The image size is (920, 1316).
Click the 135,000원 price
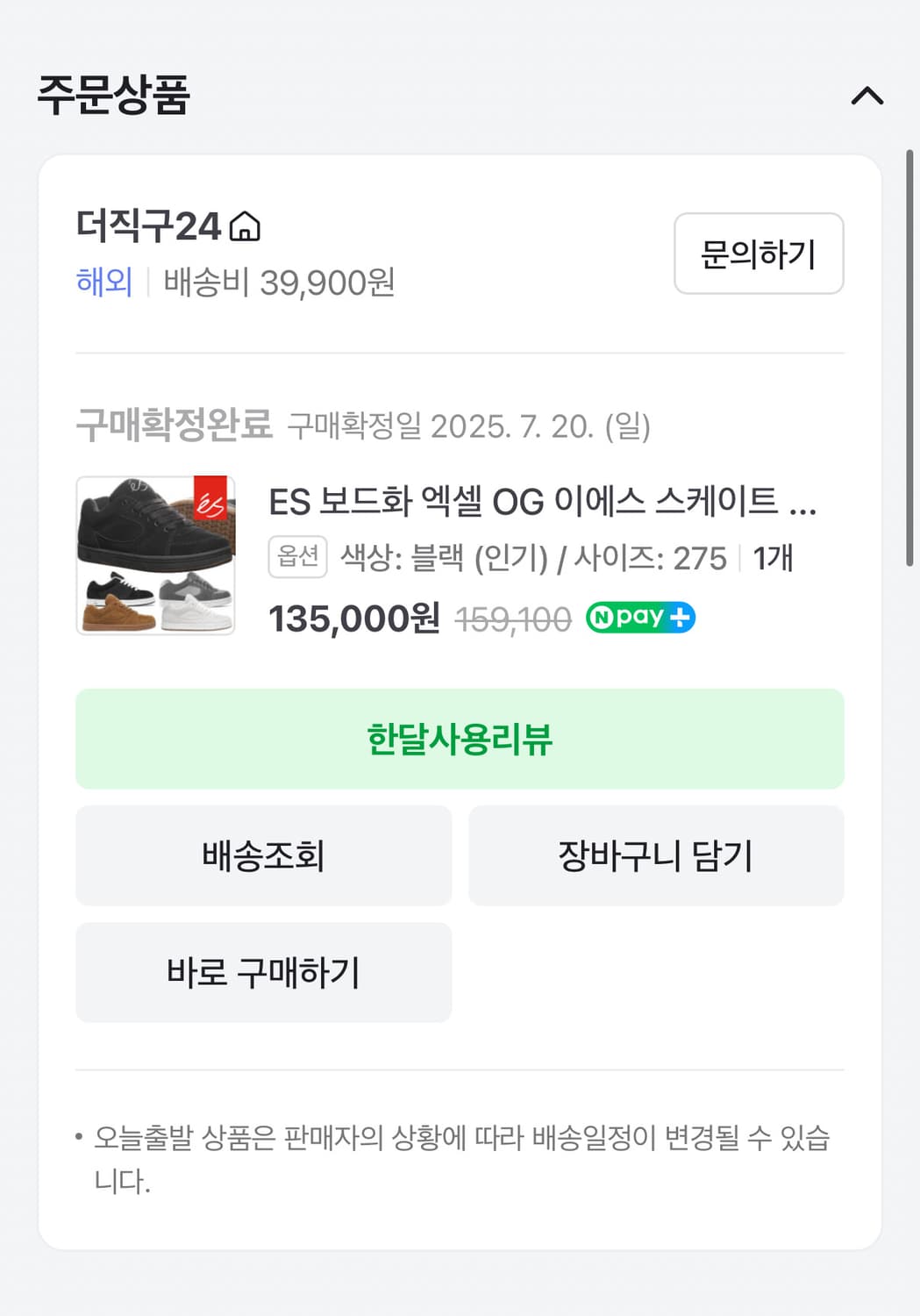353,619
